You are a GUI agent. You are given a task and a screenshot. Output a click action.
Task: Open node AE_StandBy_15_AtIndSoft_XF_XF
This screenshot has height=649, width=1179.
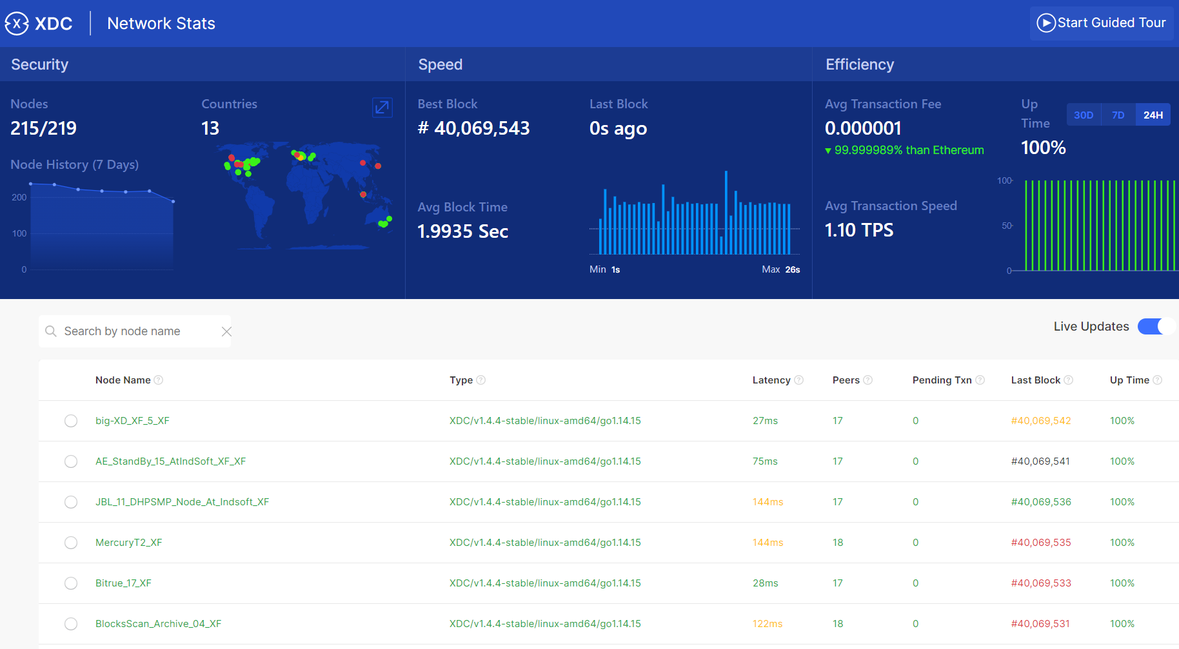tap(170, 461)
